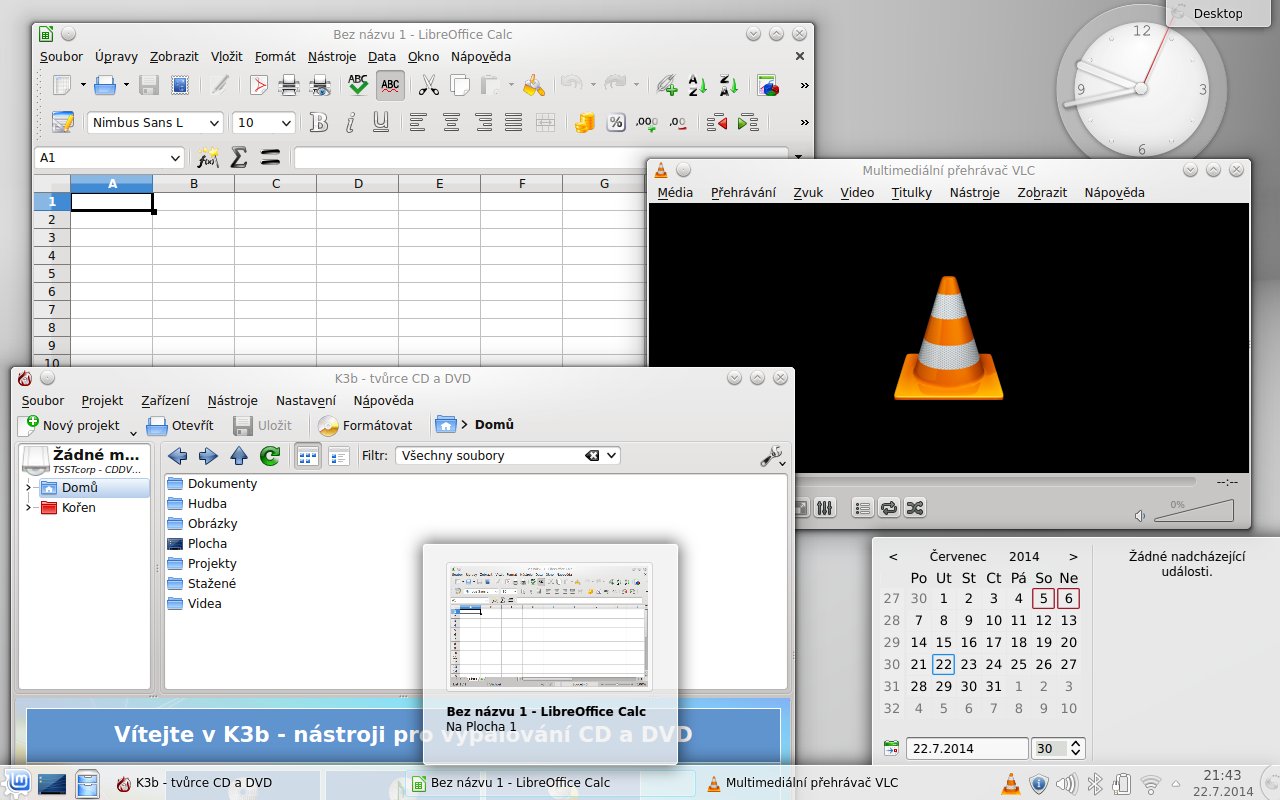This screenshot has height=800, width=1280.
Task: Toggle VLC shuffle playback
Action: [914, 508]
